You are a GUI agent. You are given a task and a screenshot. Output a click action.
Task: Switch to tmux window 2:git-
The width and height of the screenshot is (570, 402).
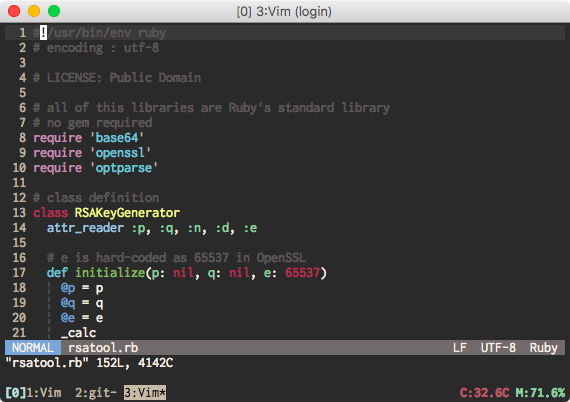coord(96,393)
